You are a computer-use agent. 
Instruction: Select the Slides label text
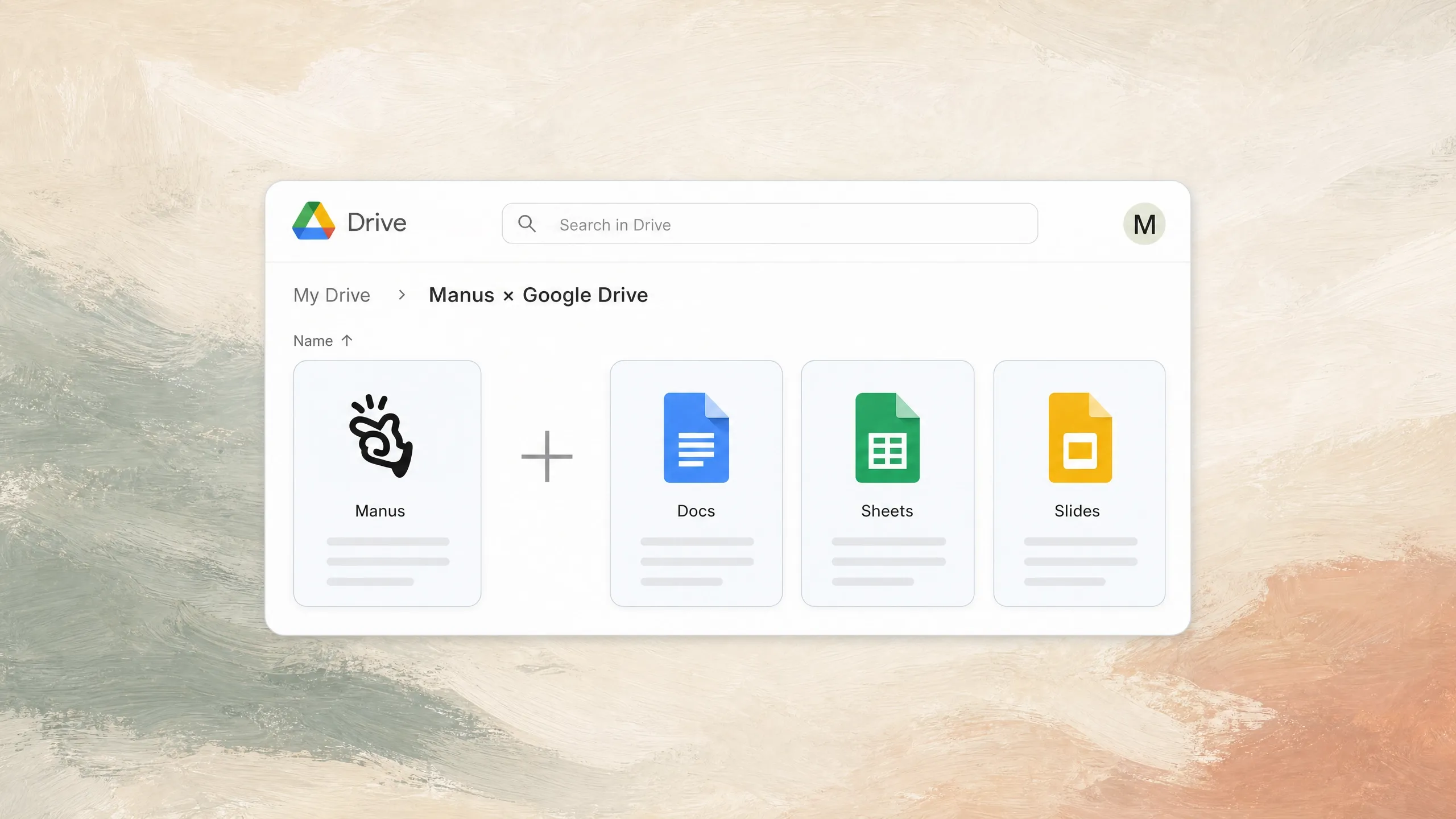[x=1077, y=511]
